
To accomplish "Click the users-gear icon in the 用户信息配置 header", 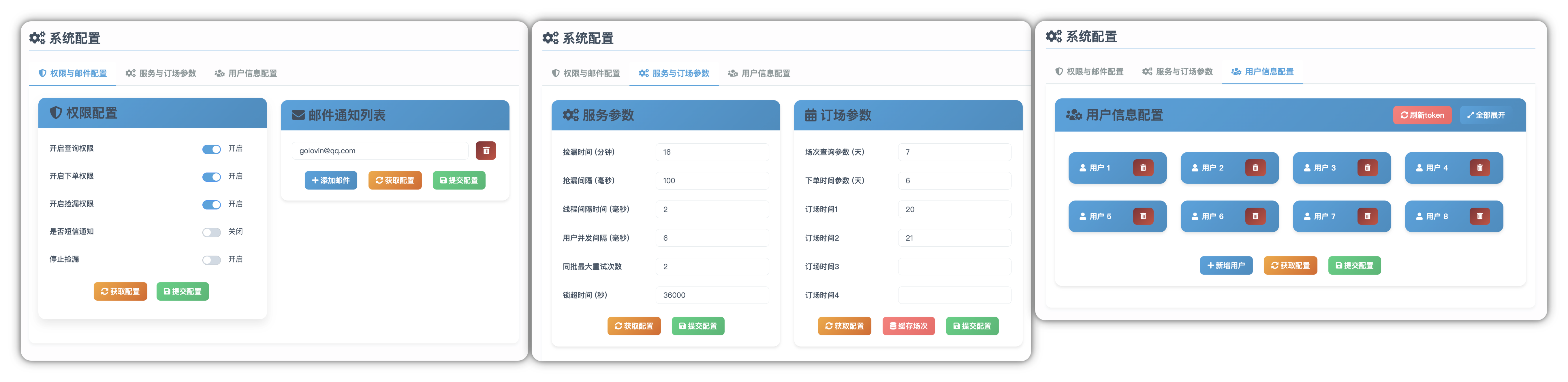I will (x=1074, y=115).
